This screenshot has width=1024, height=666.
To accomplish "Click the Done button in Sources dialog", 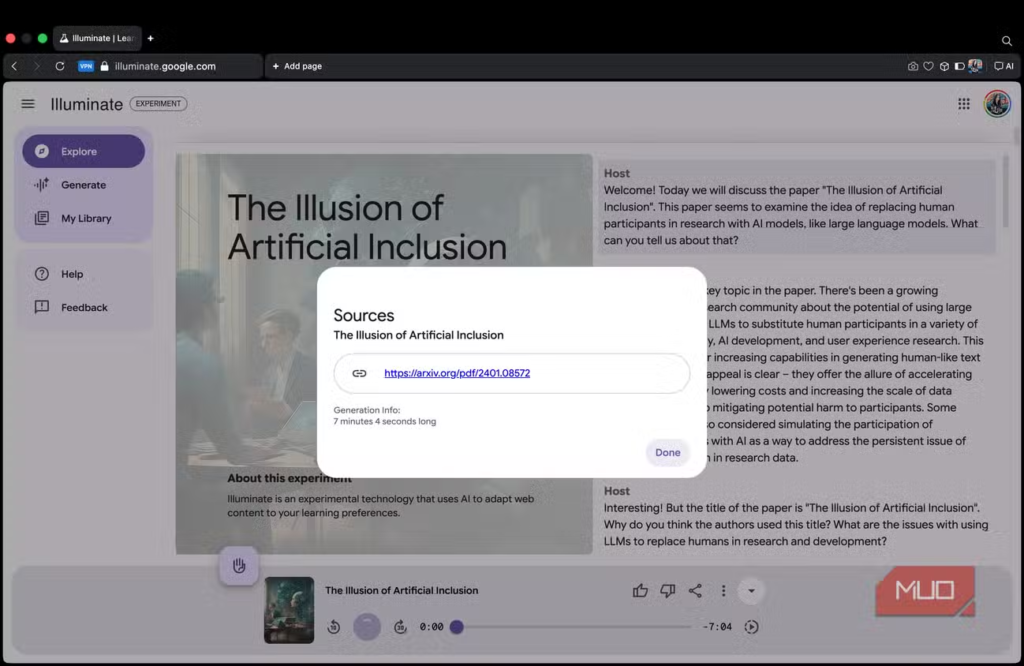I will (x=667, y=452).
